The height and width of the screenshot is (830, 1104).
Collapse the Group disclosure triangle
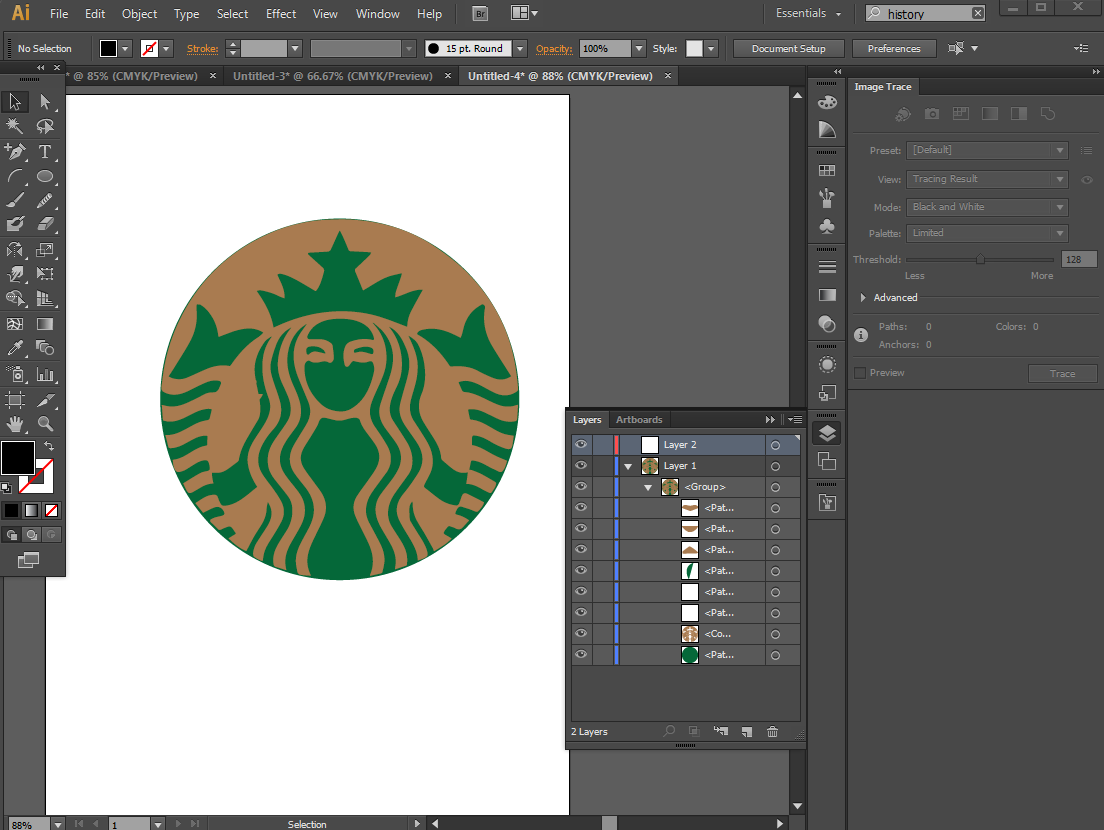point(648,487)
